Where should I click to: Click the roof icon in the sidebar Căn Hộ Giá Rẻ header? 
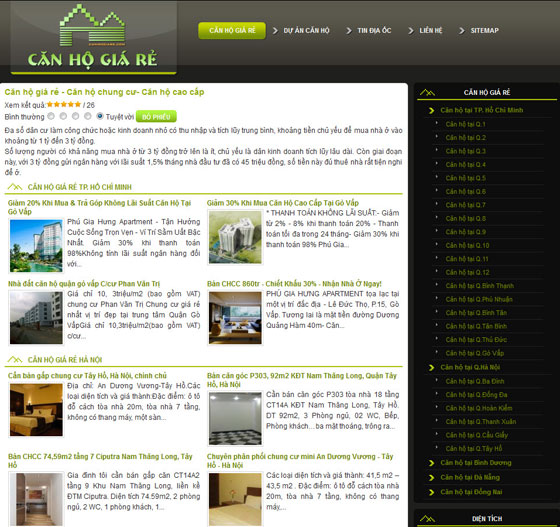428,92
